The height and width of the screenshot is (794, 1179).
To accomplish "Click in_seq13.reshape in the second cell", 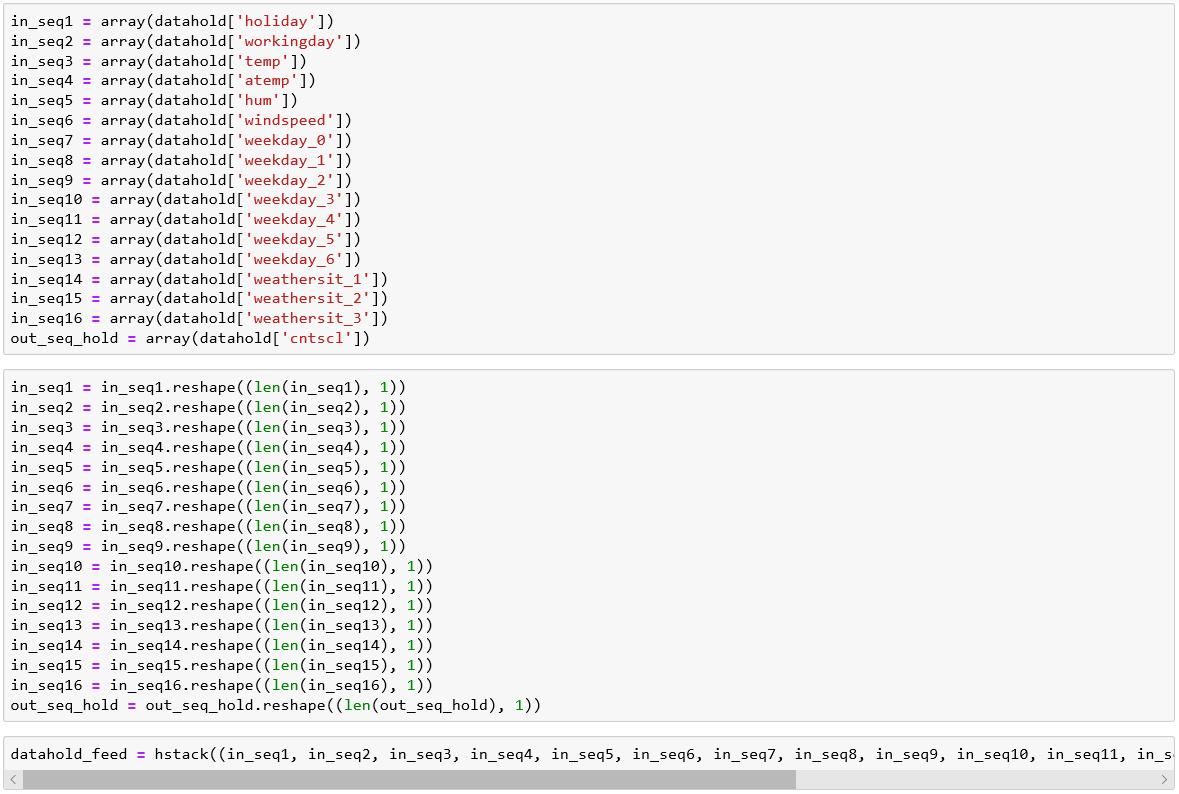I will point(182,626).
